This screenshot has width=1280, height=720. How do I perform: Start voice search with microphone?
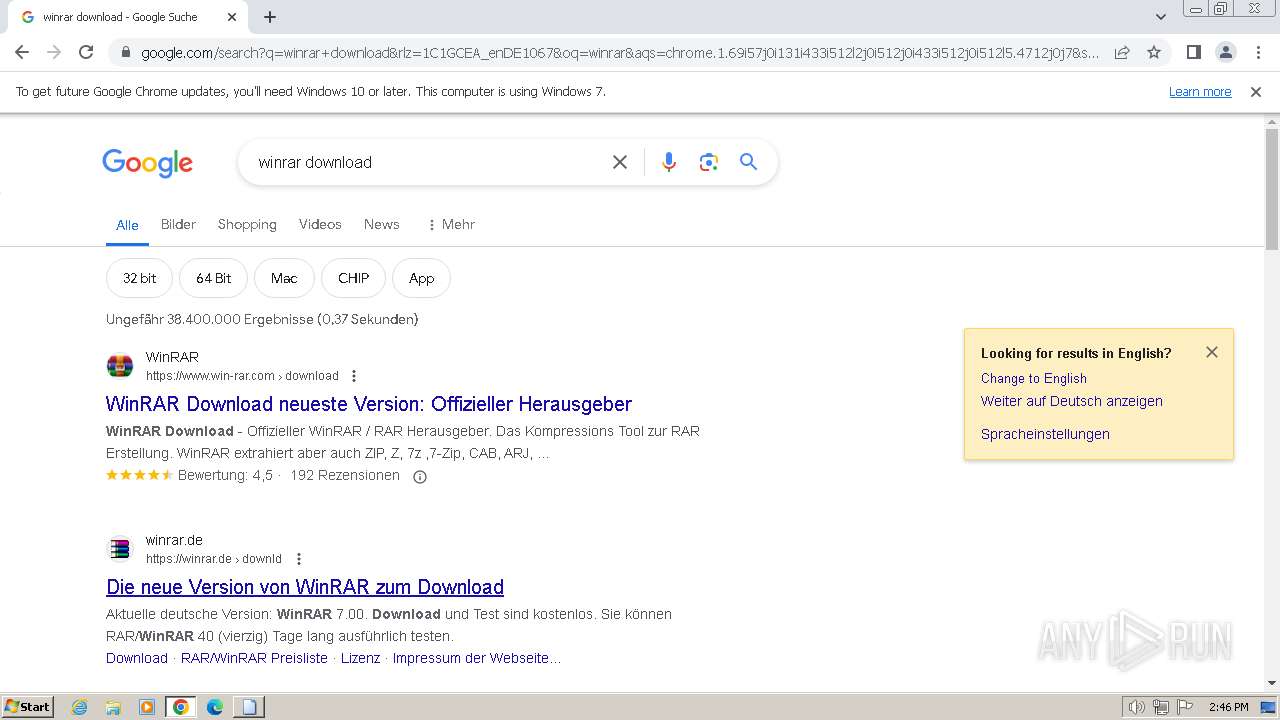click(x=669, y=162)
